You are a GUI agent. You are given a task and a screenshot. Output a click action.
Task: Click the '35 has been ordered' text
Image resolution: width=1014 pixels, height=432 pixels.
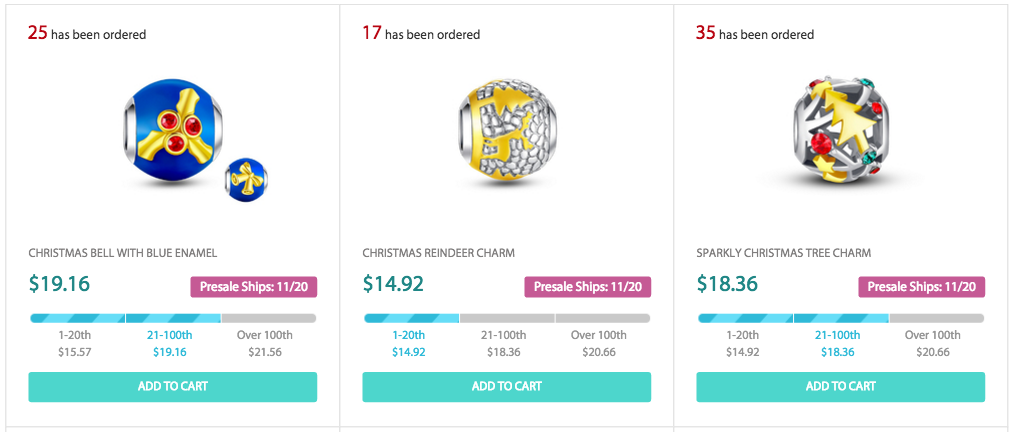755,34
